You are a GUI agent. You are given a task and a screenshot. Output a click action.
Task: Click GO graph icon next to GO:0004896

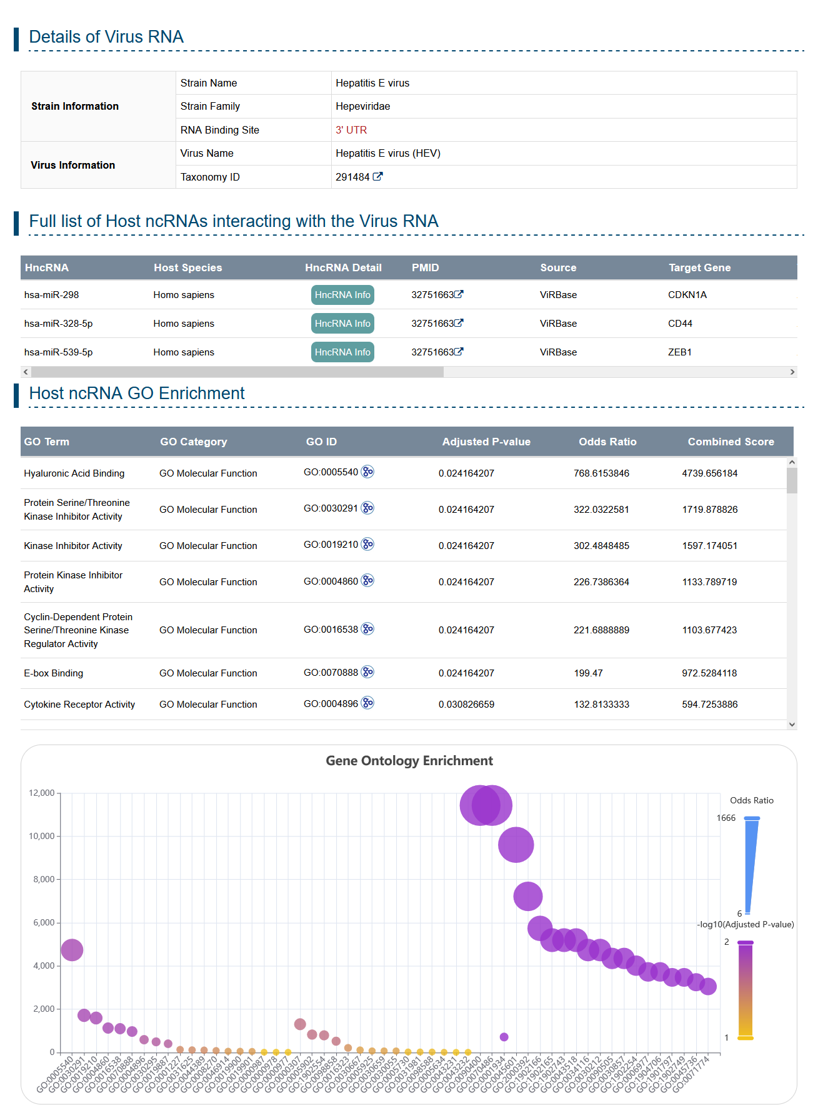pos(367,704)
